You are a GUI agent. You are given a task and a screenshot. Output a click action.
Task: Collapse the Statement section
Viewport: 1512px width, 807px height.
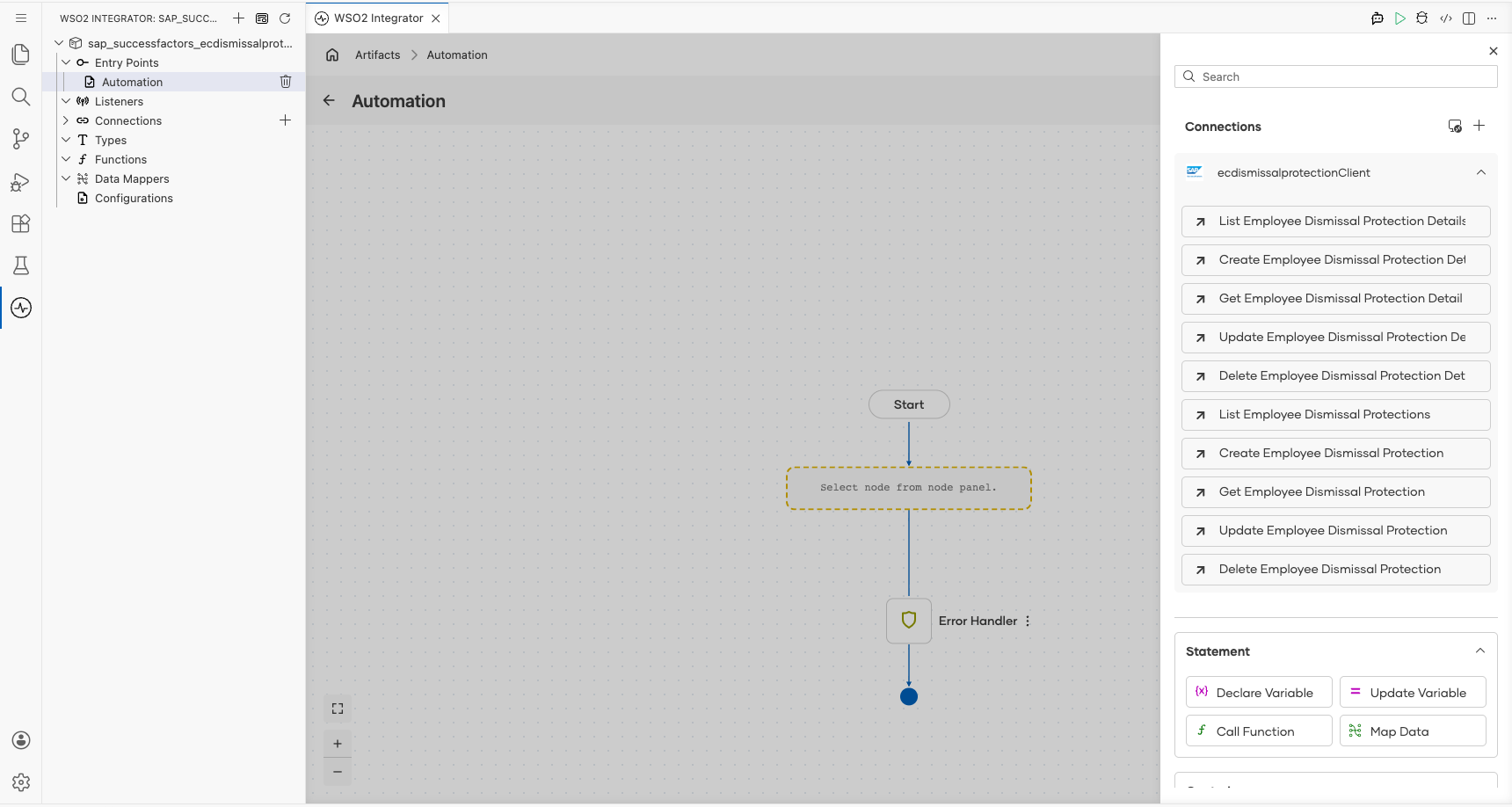click(x=1480, y=651)
